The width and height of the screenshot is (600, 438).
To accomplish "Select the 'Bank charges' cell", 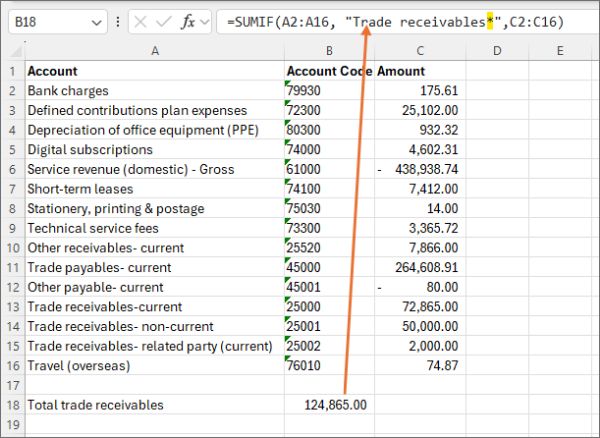I will (x=154, y=90).
